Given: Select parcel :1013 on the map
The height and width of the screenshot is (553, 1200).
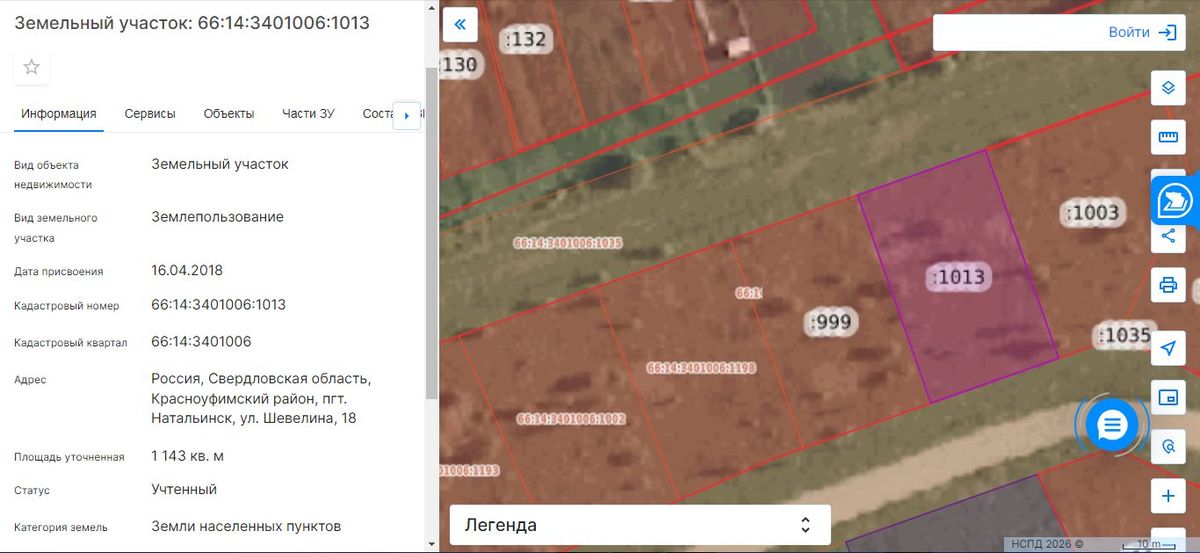Looking at the screenshot, I should pyautogui.click(x=958, y=277).
